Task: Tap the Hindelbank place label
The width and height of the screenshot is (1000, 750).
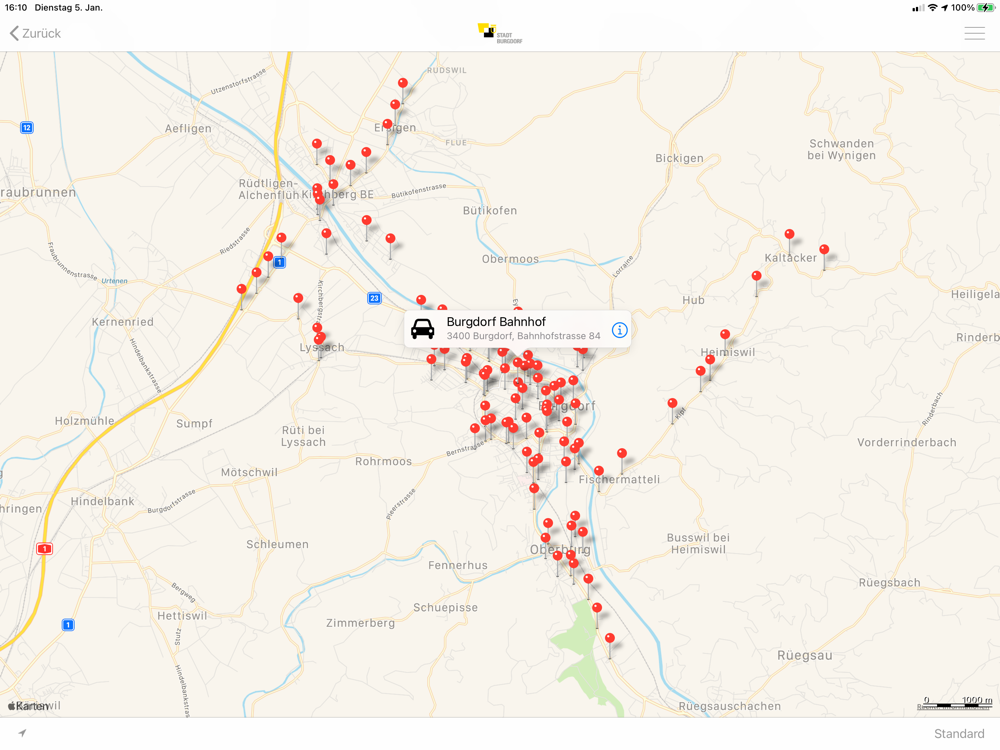Action: point(103,501)
